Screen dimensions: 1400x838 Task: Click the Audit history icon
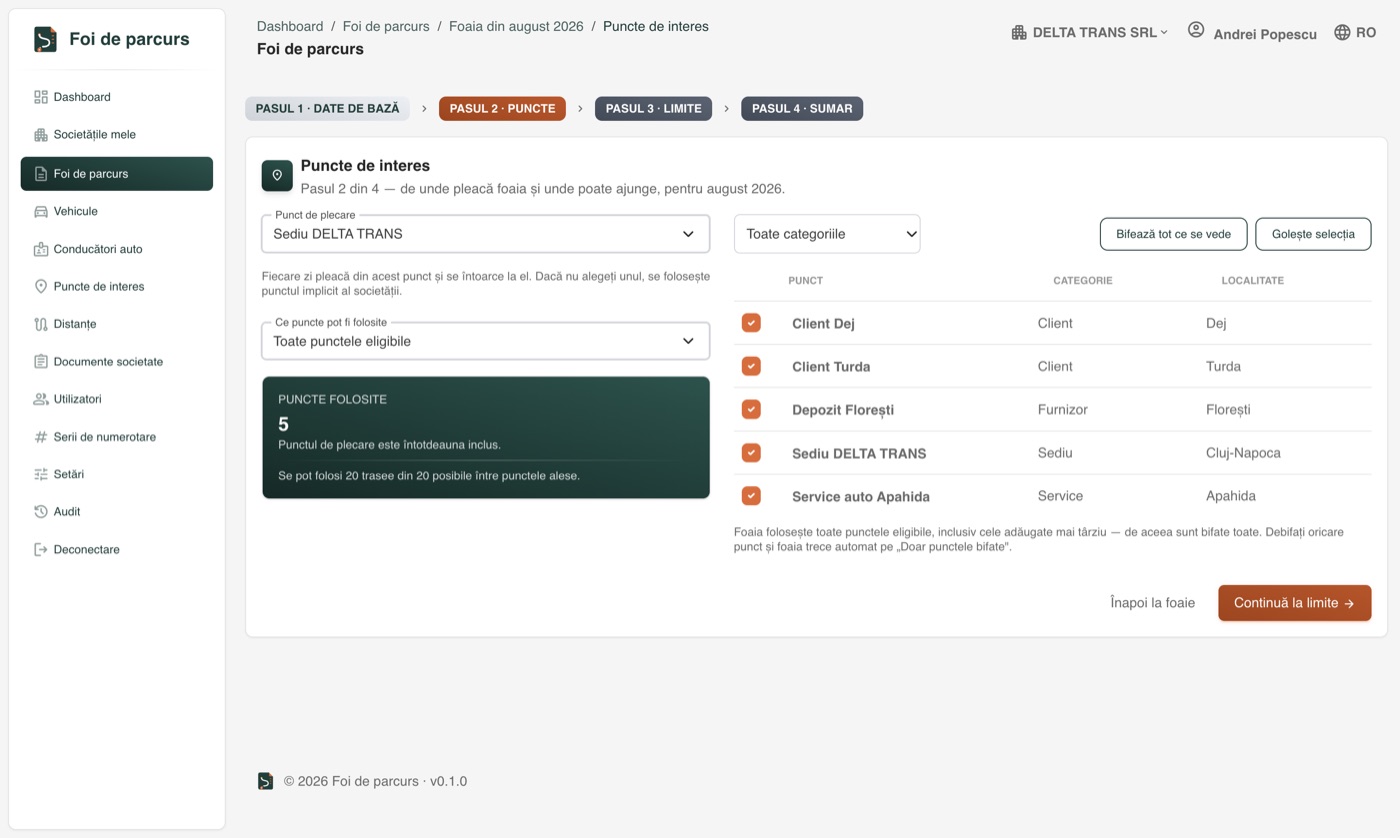point(41,512)
